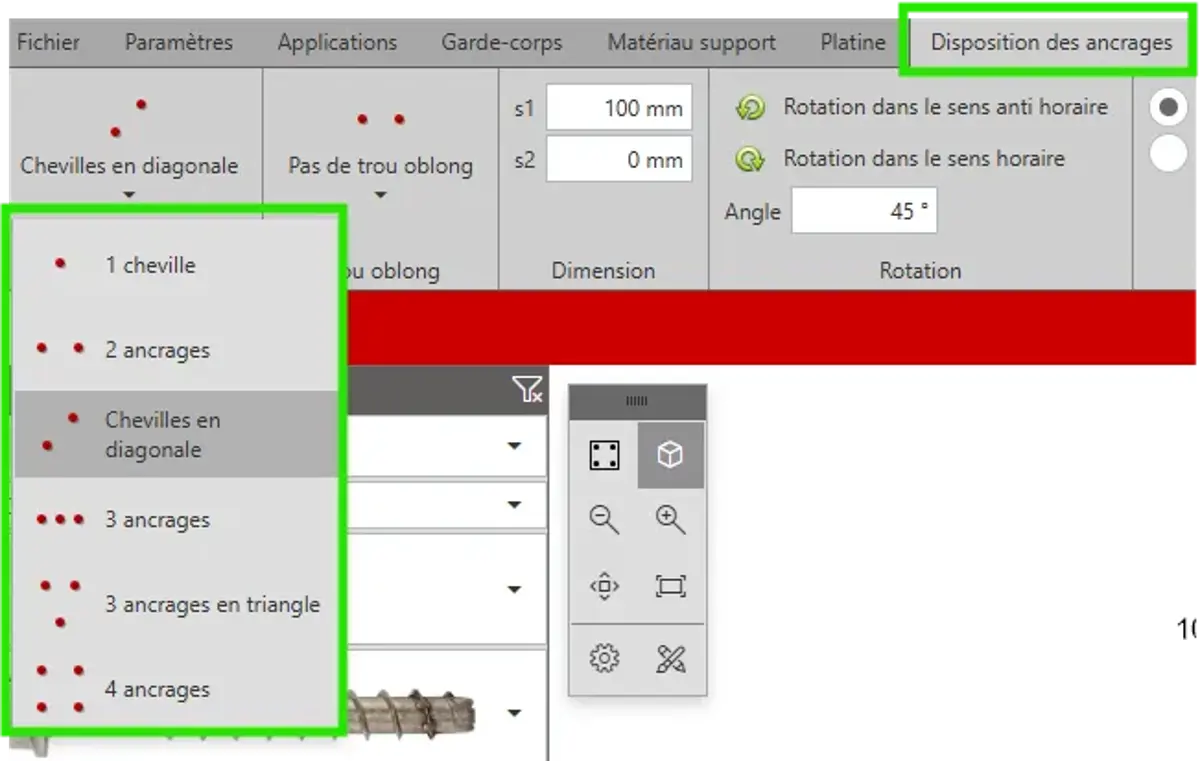Viewport: 1200px width, 761px height.
Task: Click the fit to screen icon
Action: coord(670,586)
